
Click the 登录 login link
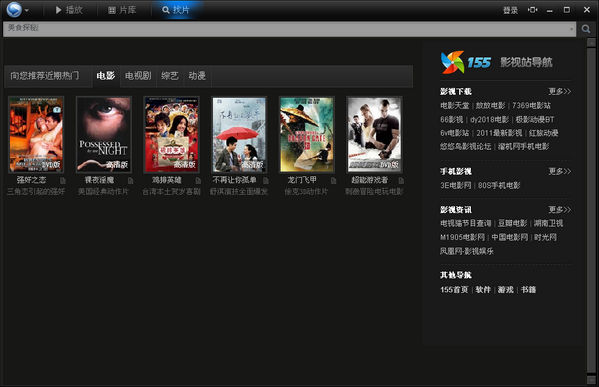click(x=510, y=10)
